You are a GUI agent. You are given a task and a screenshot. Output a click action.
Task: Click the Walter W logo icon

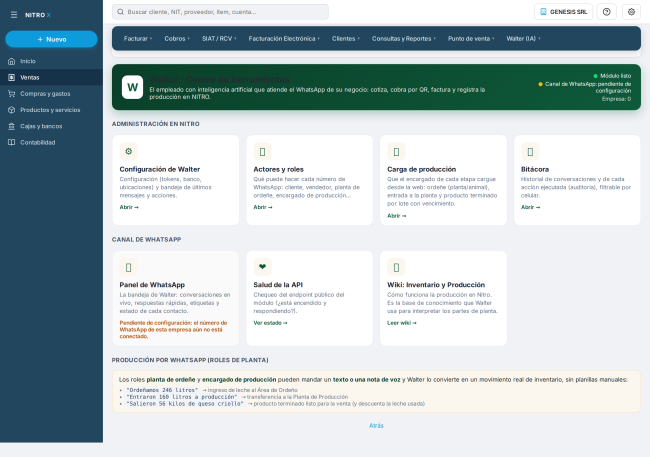tap(133, 87)
